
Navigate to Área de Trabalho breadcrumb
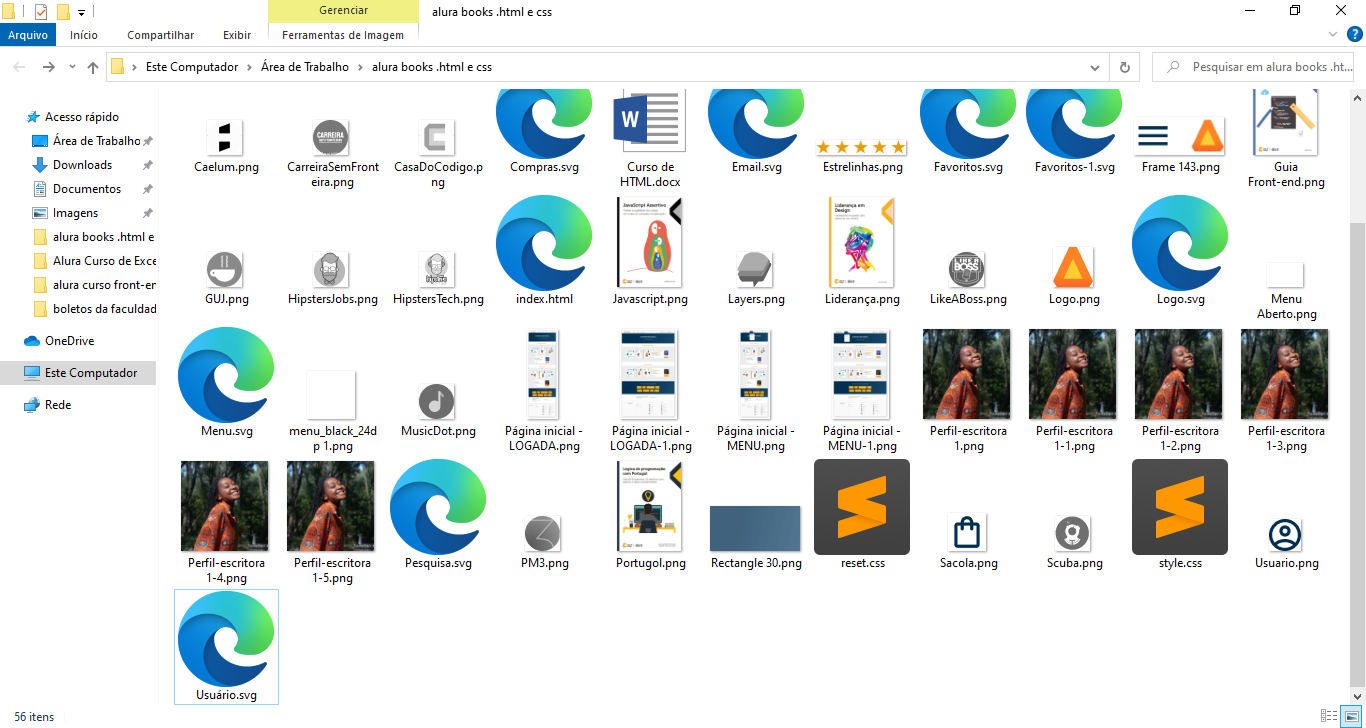click(305, 67)
